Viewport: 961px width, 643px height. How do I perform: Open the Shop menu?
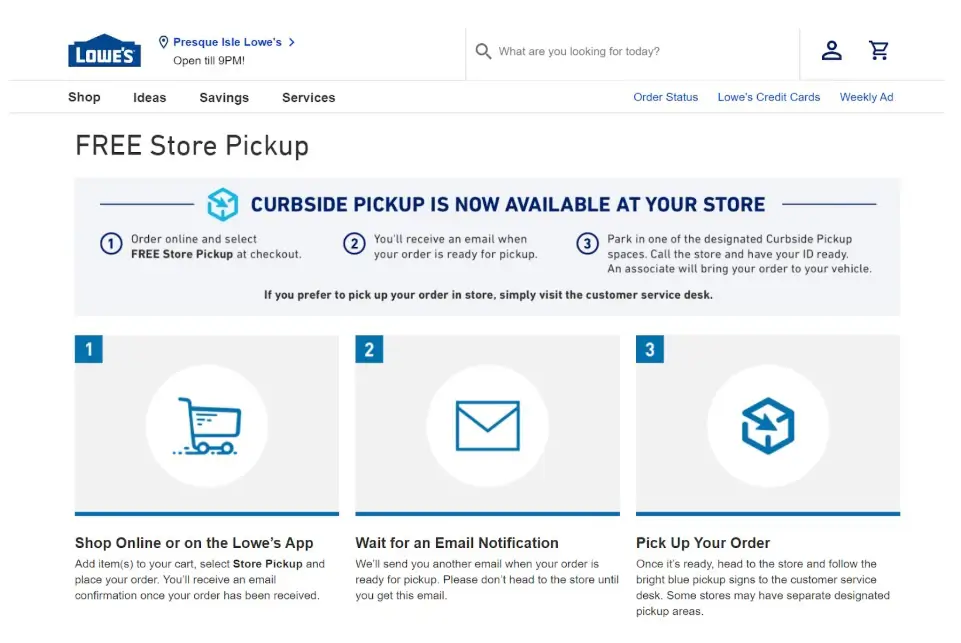pos(84,97)
